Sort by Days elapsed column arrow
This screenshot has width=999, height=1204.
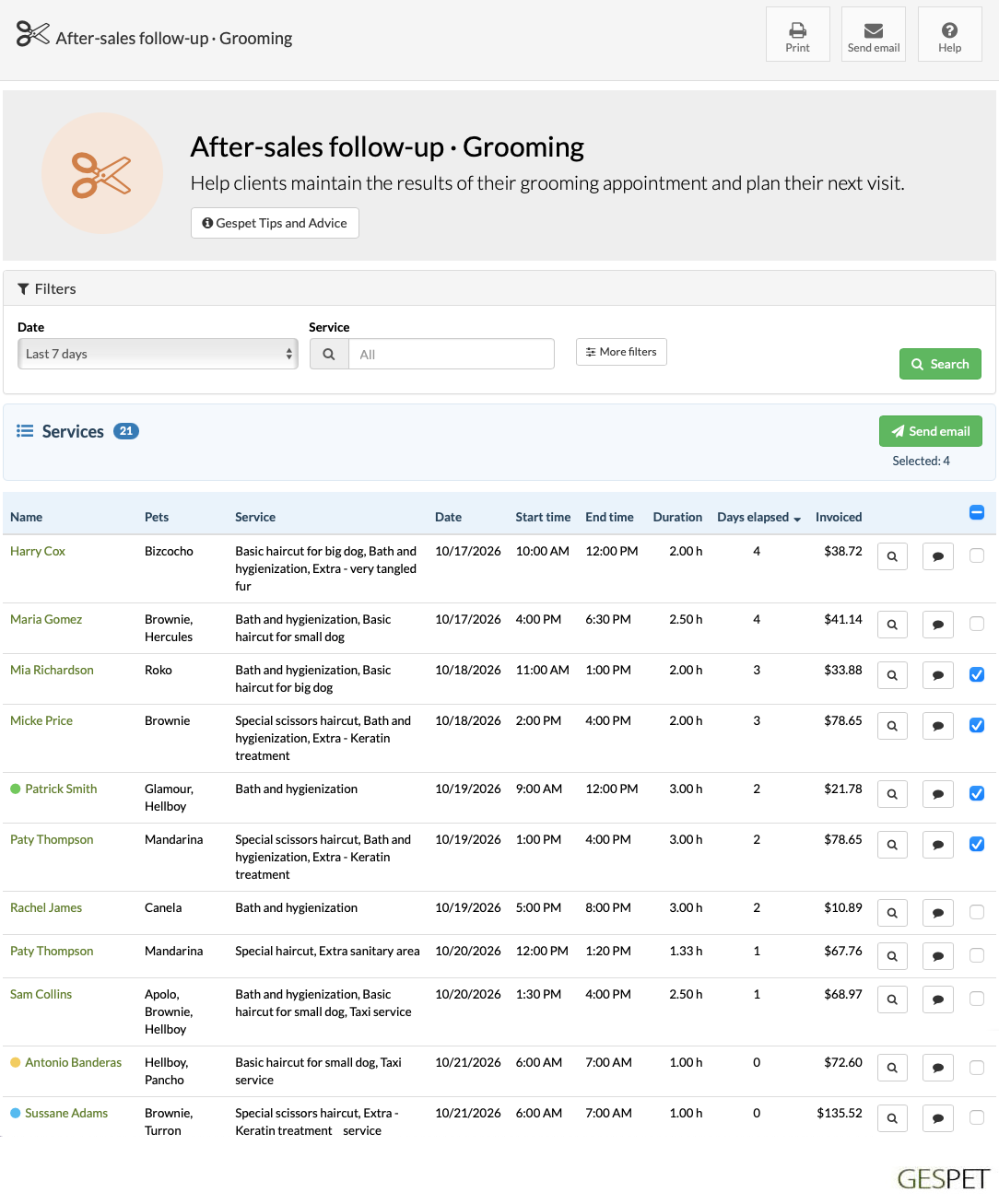(x=797, y=519)
